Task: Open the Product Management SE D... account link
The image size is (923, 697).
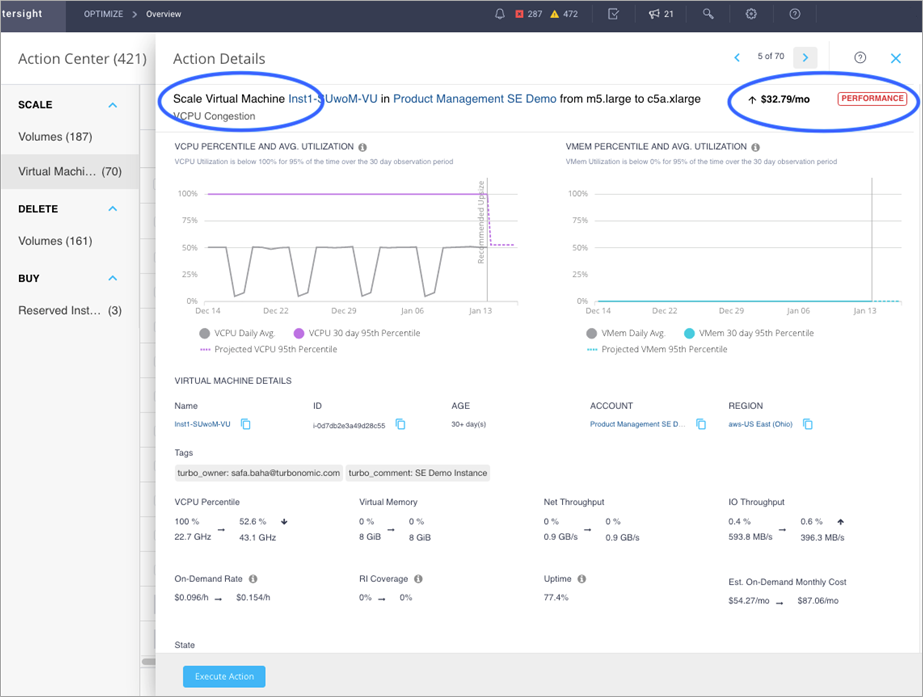Action: (x=638, y=424)
